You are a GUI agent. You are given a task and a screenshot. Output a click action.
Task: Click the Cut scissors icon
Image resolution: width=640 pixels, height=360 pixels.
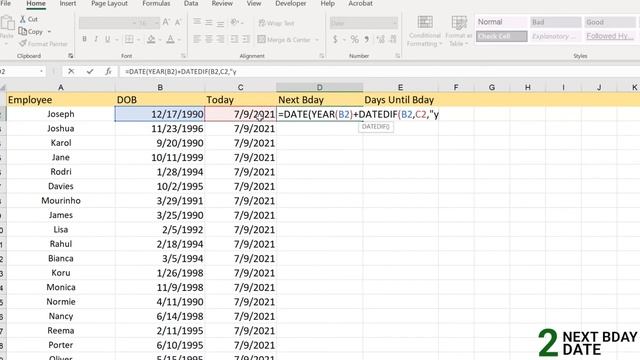coord(23,19)
